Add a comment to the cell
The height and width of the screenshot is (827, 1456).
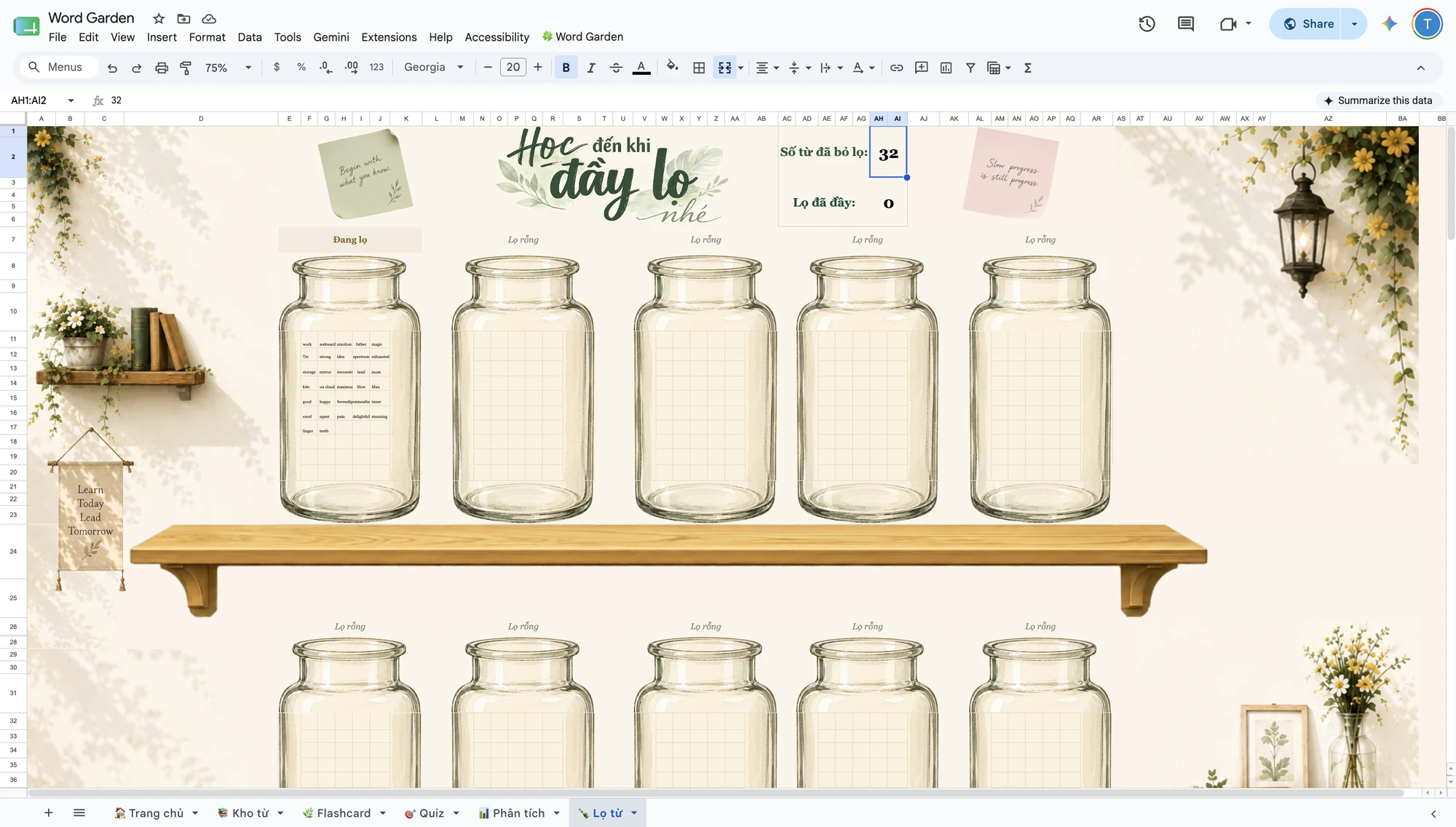(922, 68)
